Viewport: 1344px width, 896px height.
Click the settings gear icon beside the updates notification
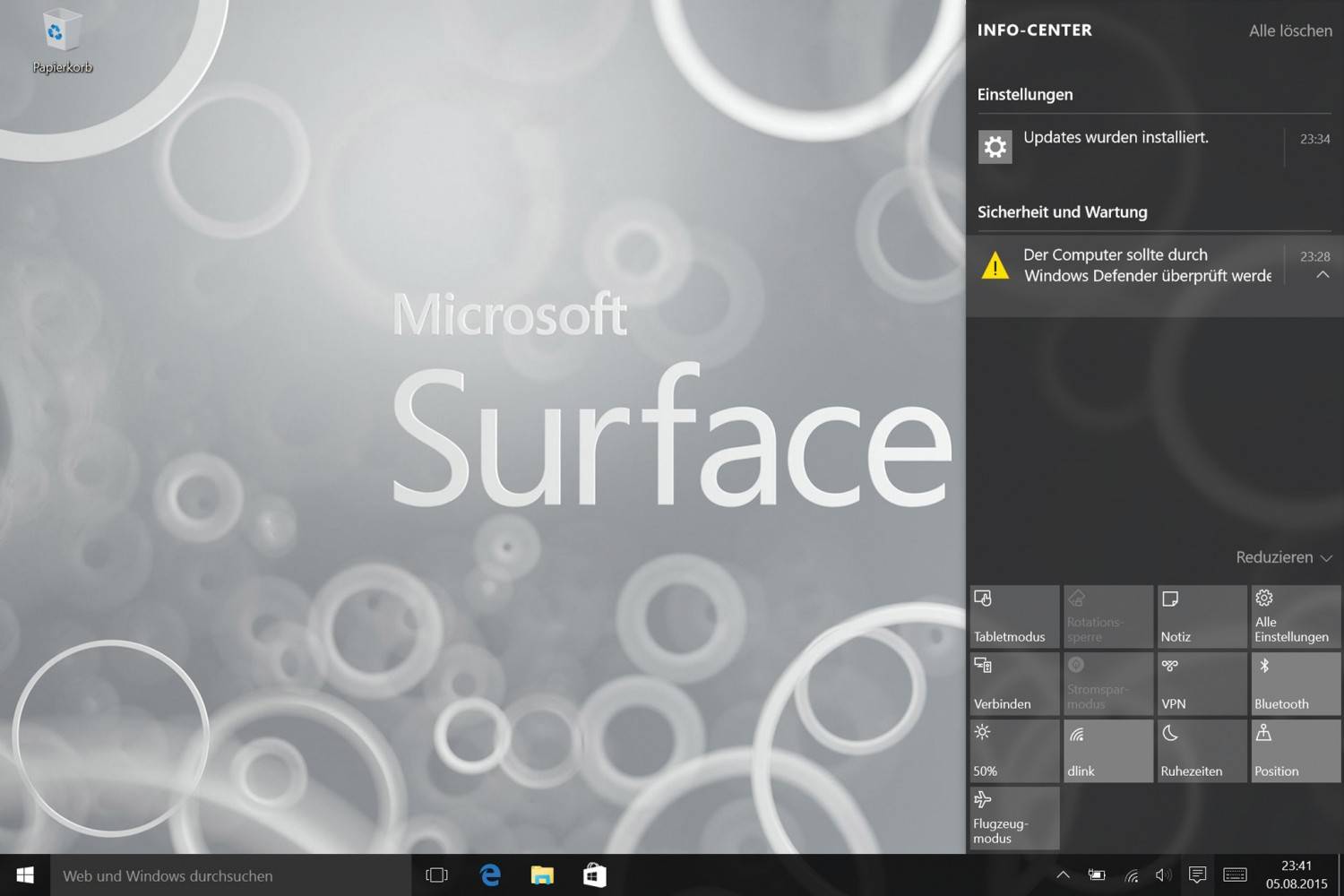click(x=995, y=147)
